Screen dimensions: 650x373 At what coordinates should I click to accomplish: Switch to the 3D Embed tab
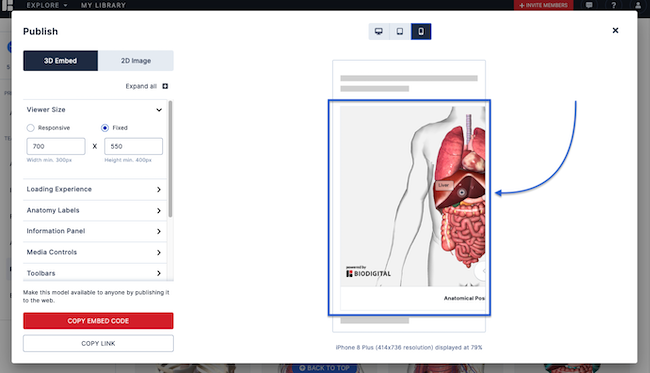(61, 61)
